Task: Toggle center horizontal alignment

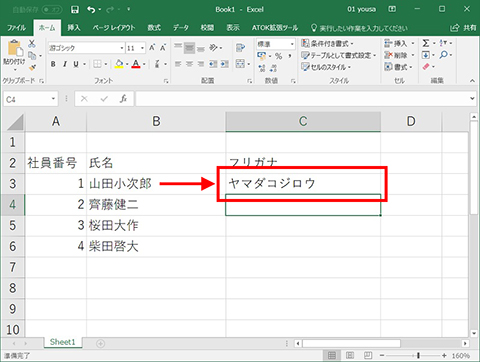Action: click(x=189, y=64)
